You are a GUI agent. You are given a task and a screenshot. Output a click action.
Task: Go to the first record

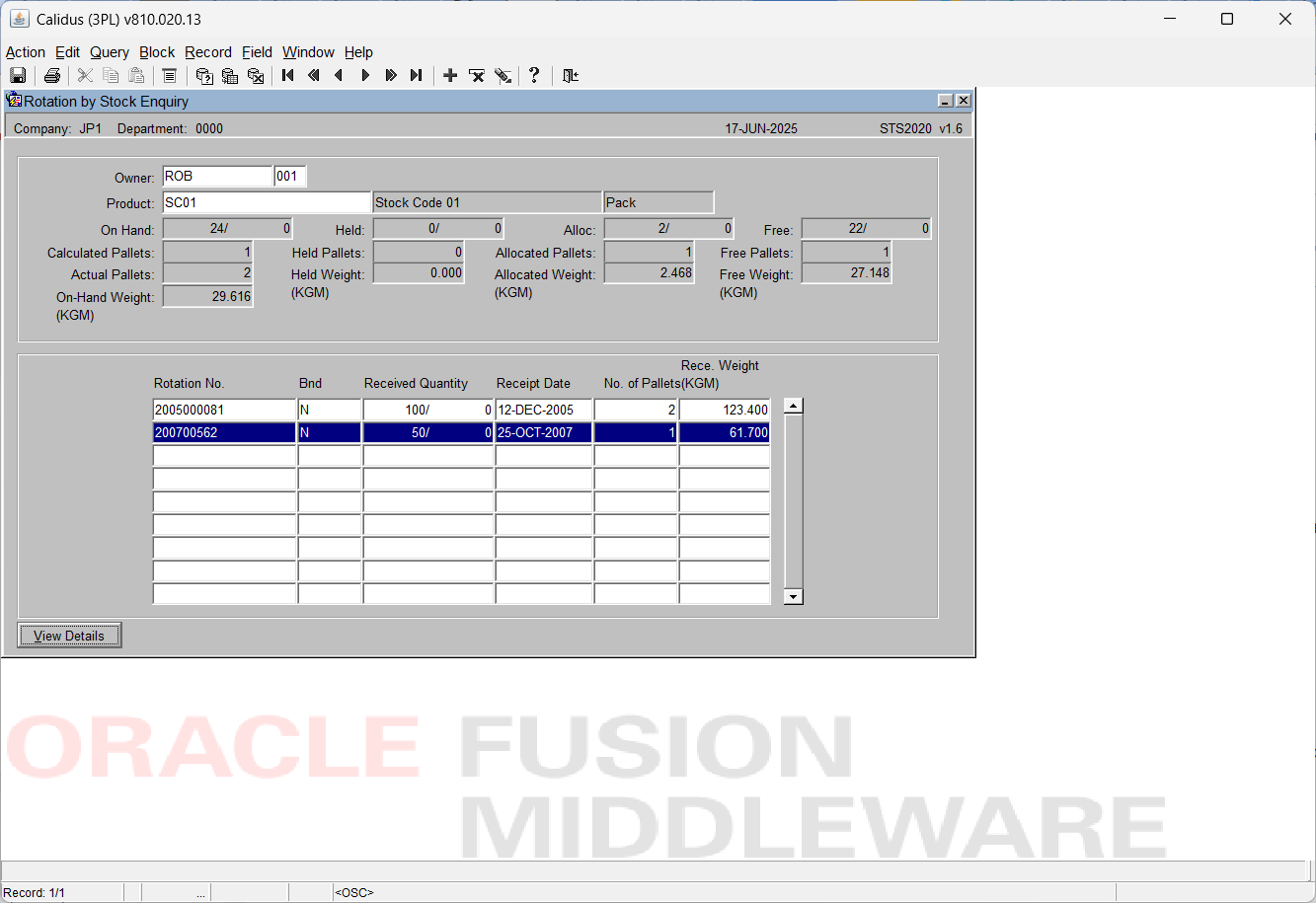(x=288, y=75)
